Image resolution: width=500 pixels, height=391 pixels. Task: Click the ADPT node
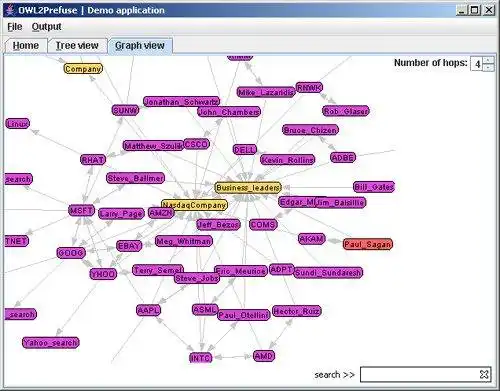[282, 269]
